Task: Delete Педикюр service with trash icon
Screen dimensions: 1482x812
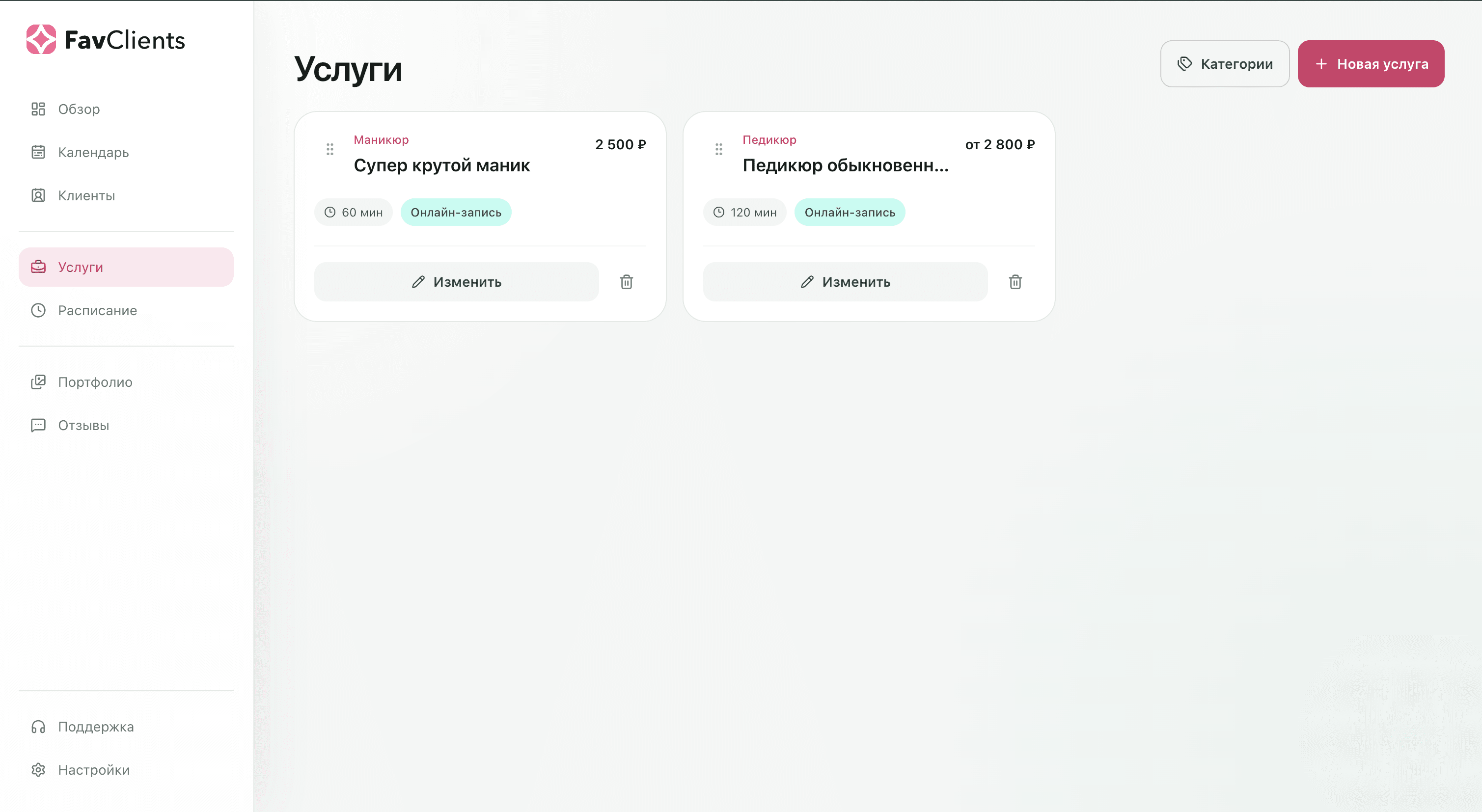Action: pyautogui.click(x=1015, y=282)
